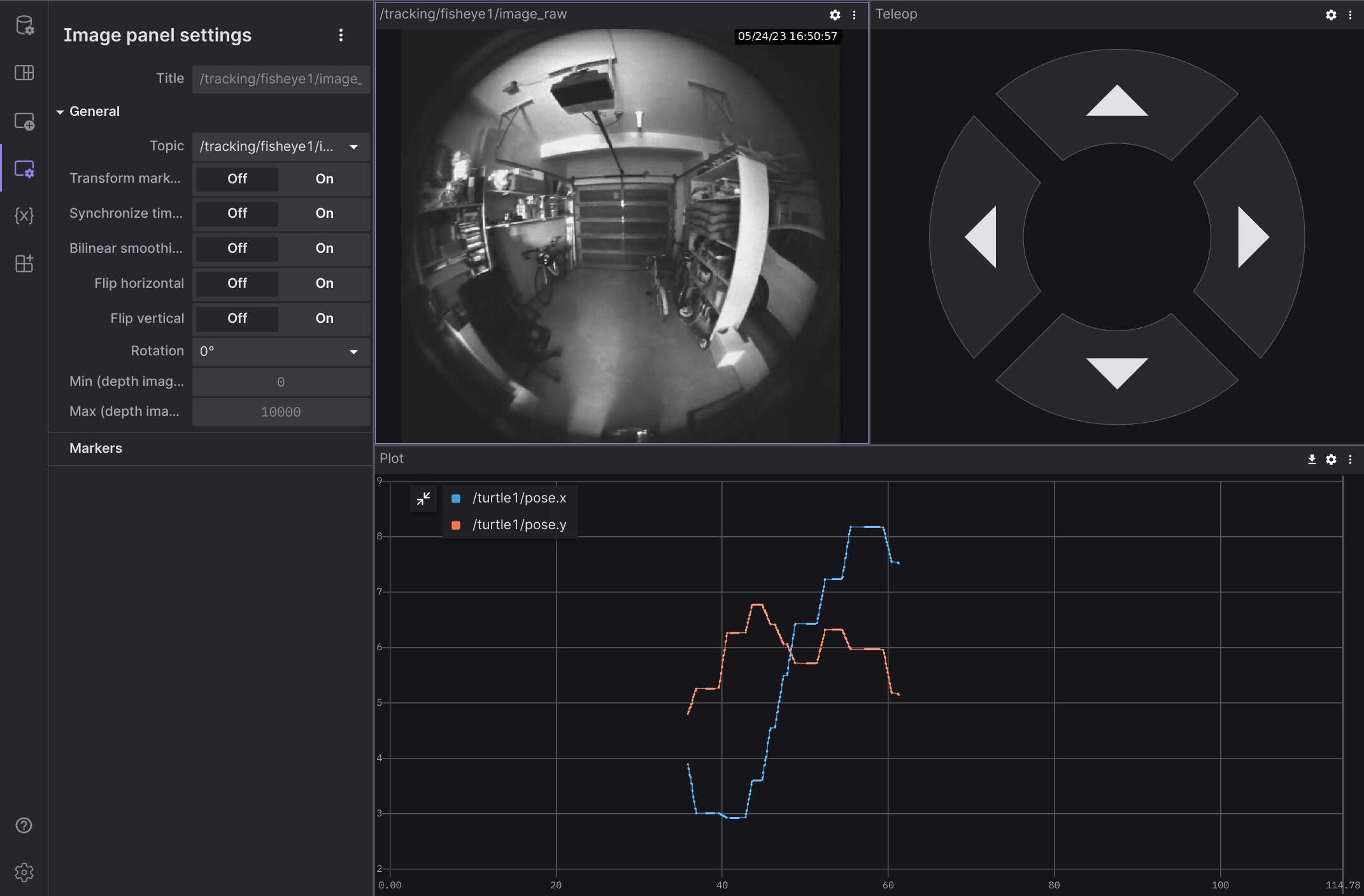This screenshot has width=1364, height=896.
Task: Open the layouts sidebar icon
Action: click(24, 73)
